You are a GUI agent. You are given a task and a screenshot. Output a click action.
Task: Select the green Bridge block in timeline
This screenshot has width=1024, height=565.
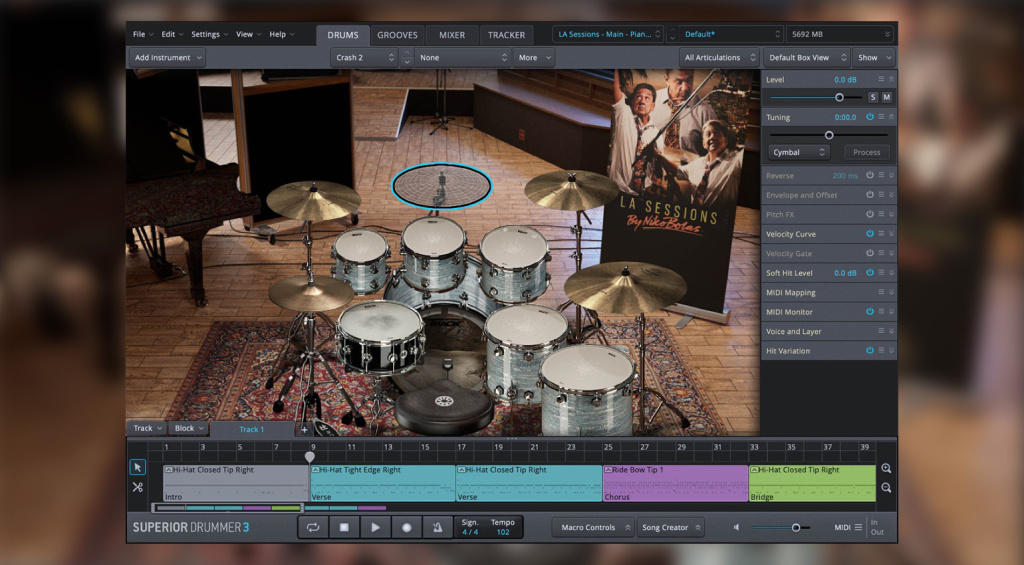[x=812, y=483]
